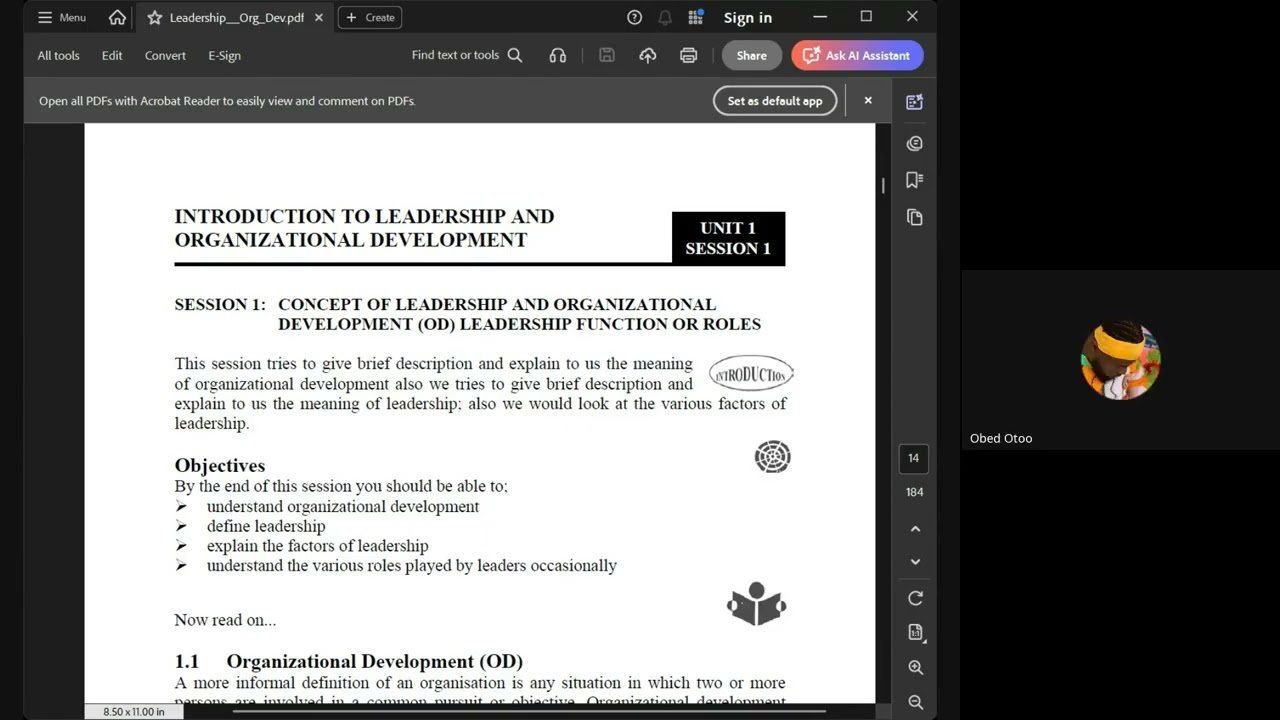
Task: Open the AI Assistant panel icon in sidebar
Action: point(914,102)
